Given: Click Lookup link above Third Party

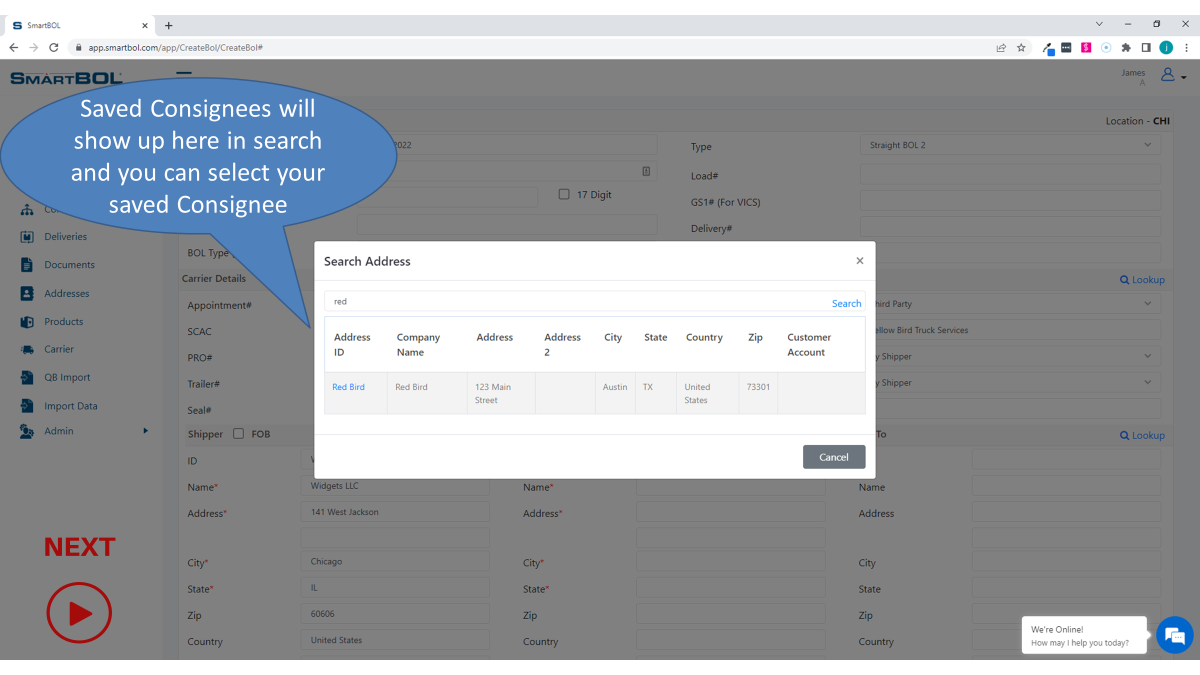Looking at the screenshot, I should (x=1142, y=280).
